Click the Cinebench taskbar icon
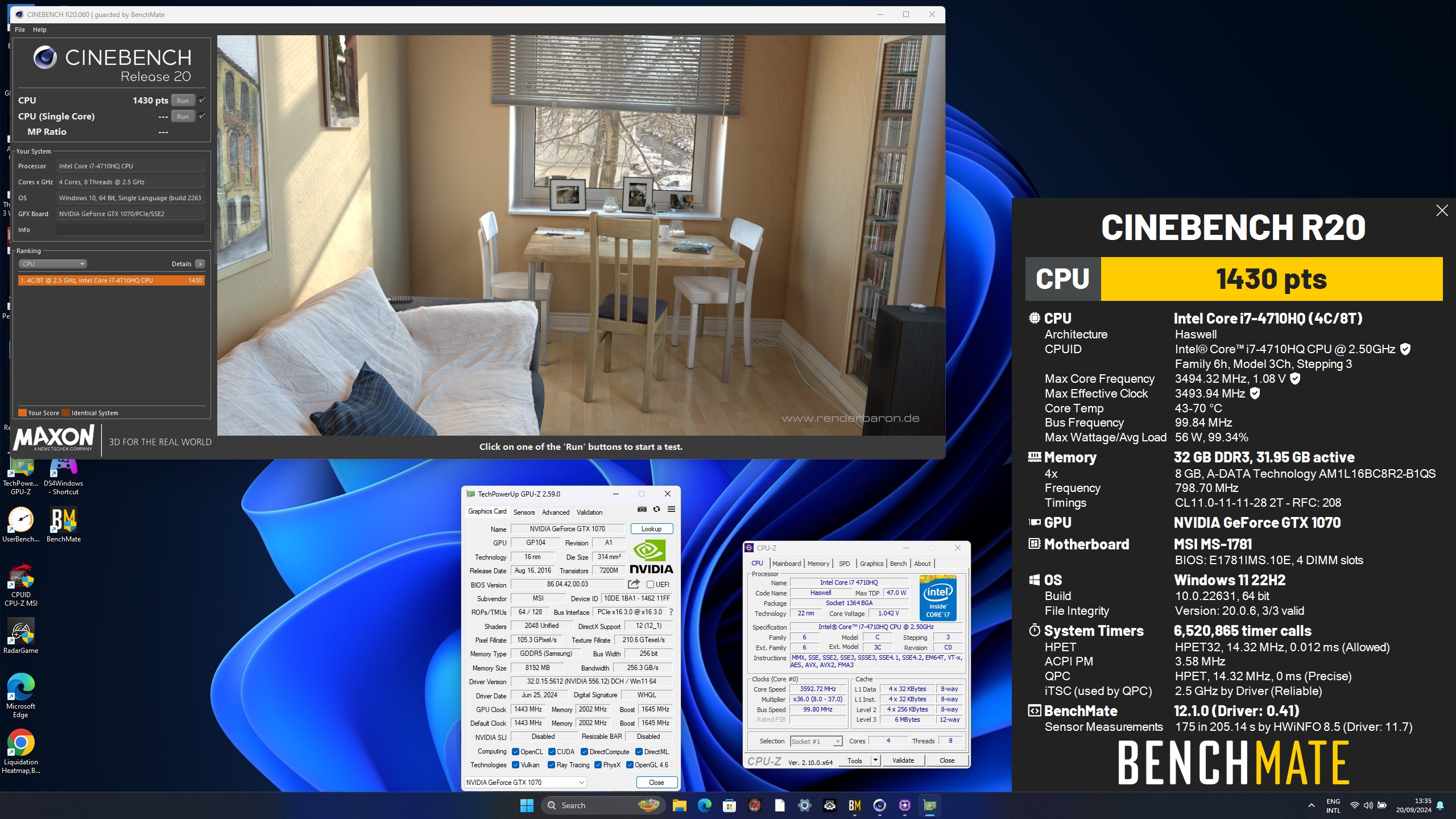 click(x=879, y=805)
